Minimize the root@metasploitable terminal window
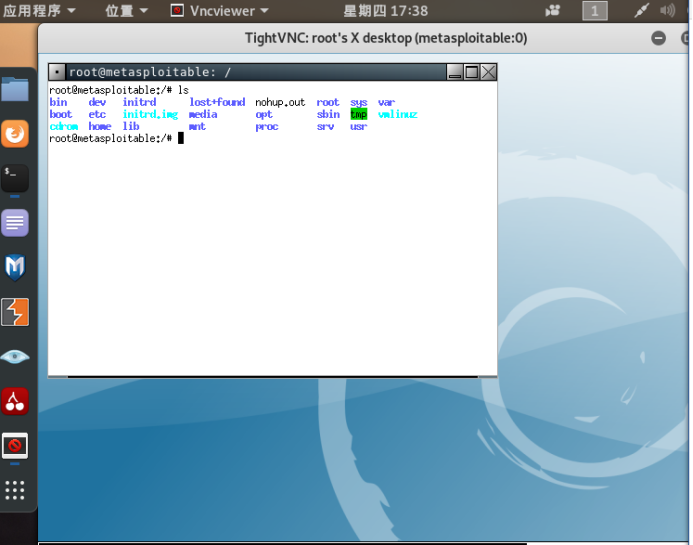The image size is (693, 545). tap(455, 72)
